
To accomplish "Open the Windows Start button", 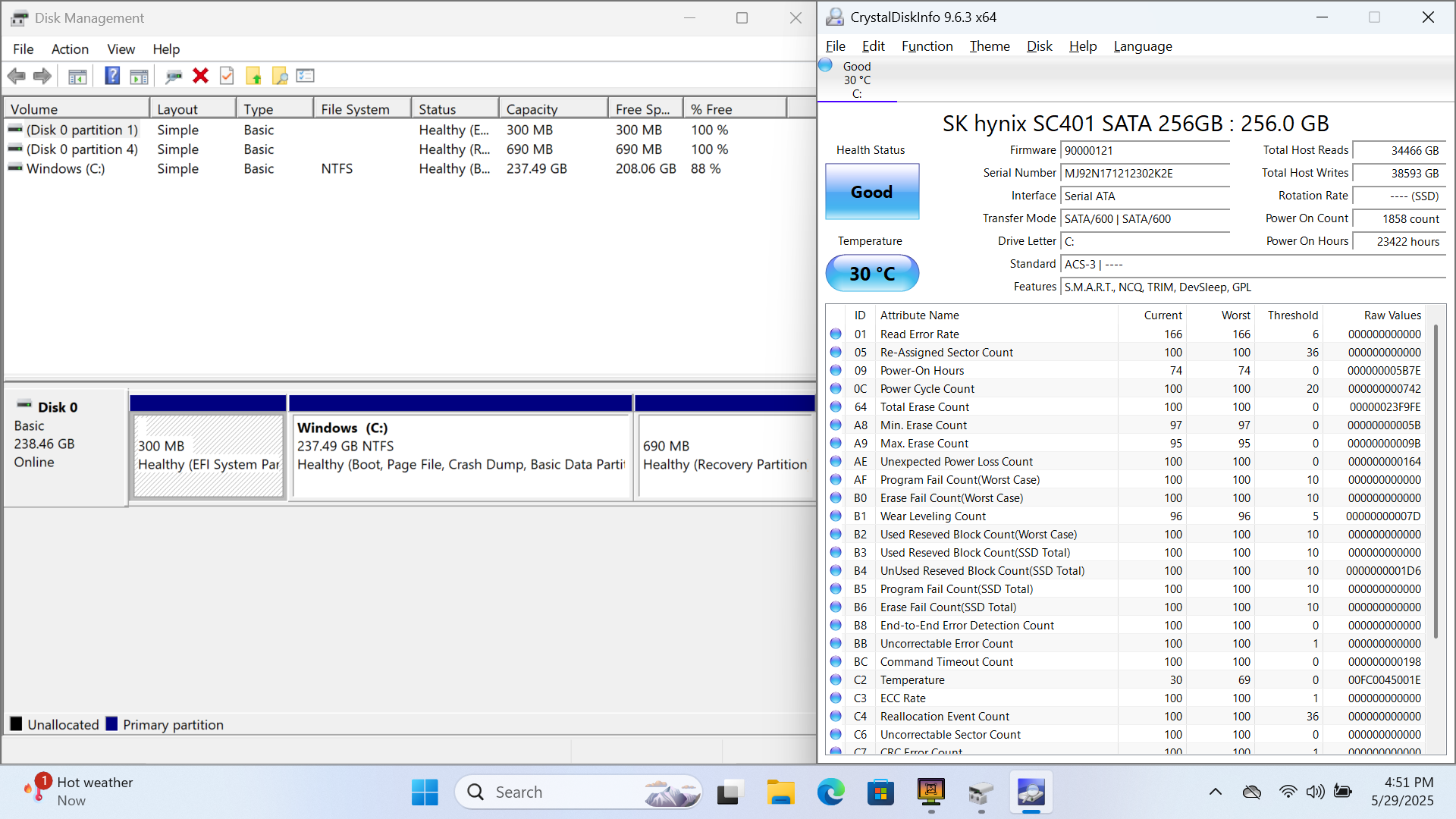I will tap(425, 792).
